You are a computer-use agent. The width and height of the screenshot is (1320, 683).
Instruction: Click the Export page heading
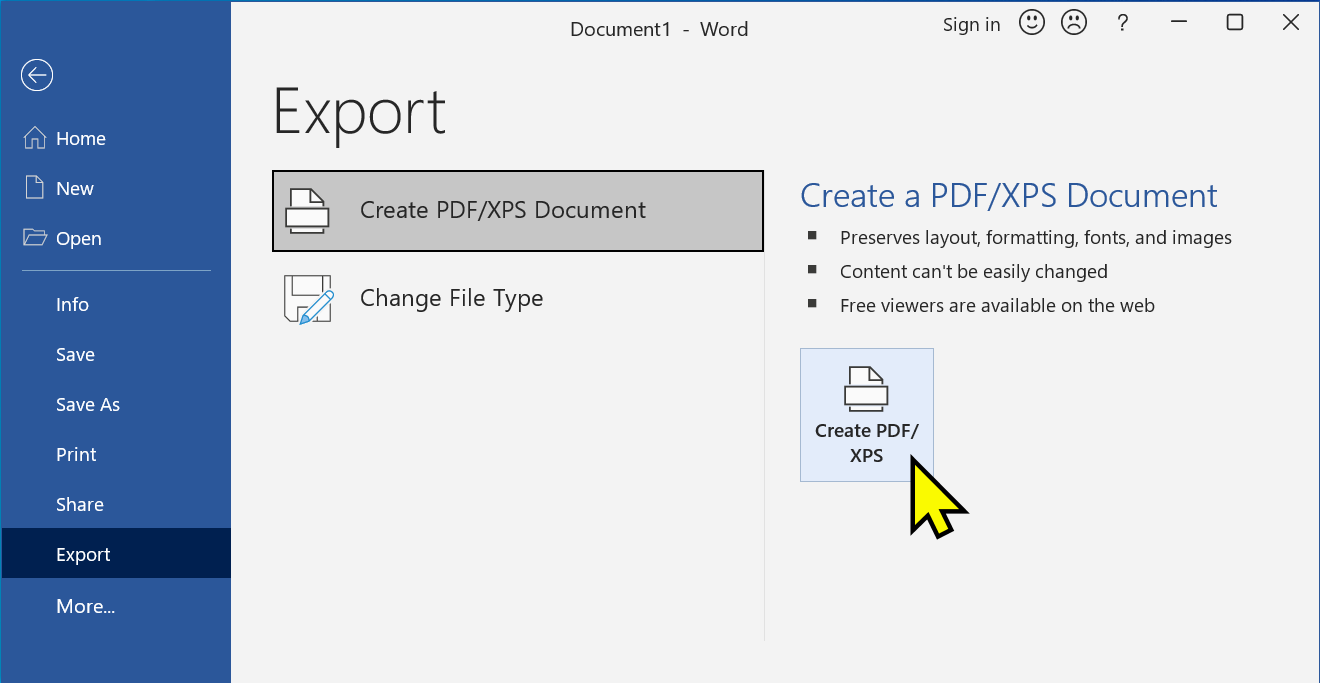(360, 113)
